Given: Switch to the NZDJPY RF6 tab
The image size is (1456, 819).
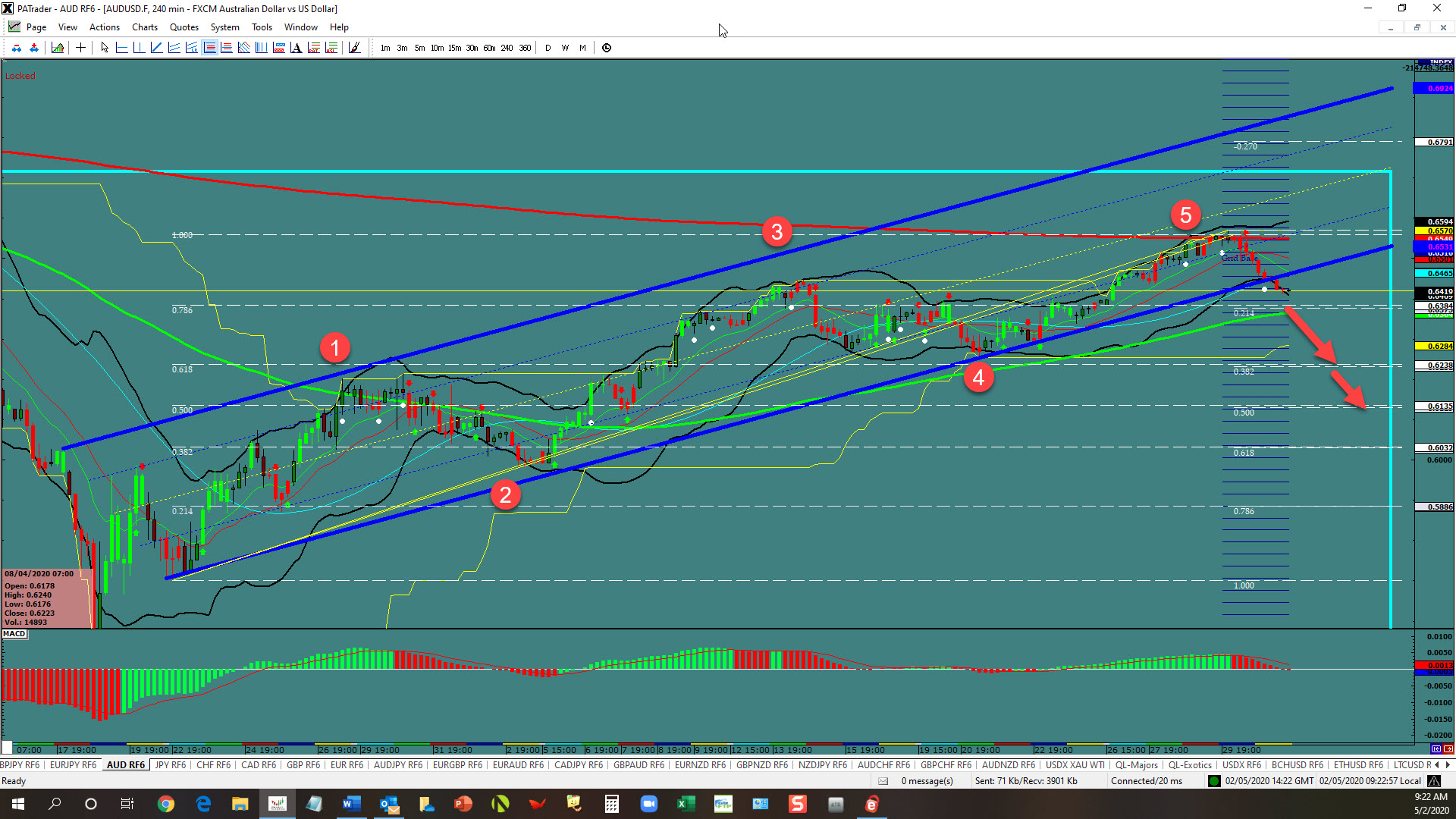Looking at the screenshot, I should coord(824,765).
